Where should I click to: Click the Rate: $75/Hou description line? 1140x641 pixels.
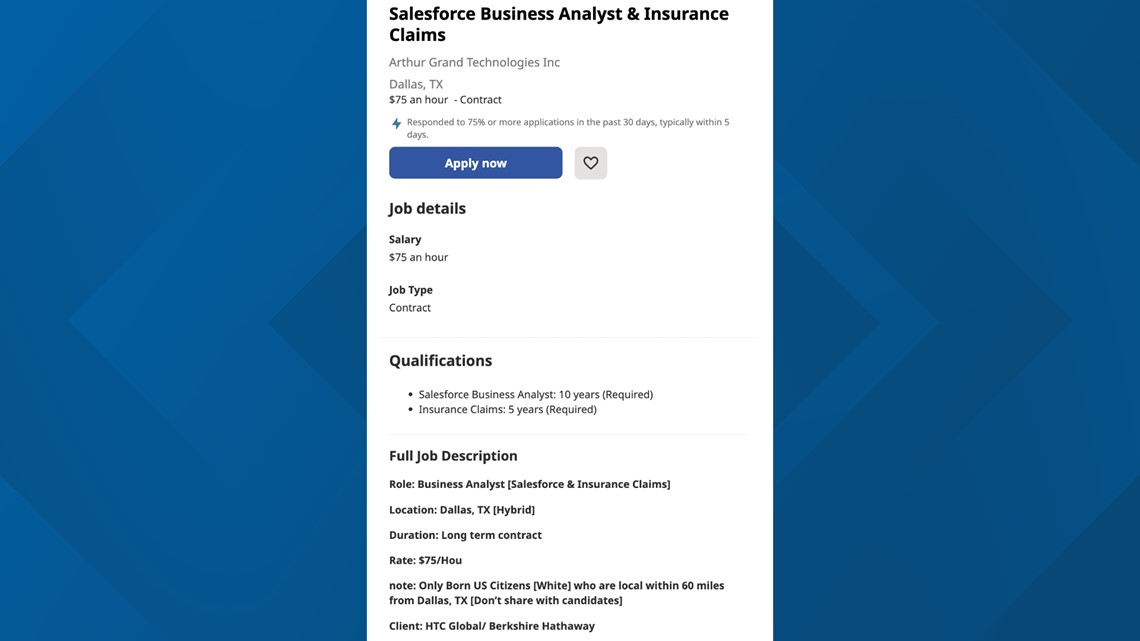click(x=425, y=560)
